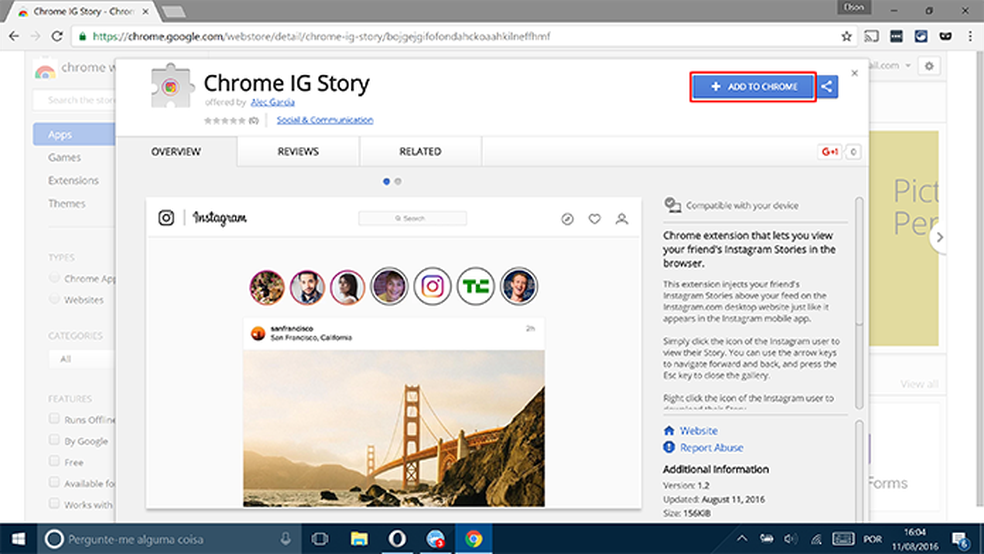The image size is (984, 554).
Task: Open the web store settings gear
Action: [x=929, y=66]
